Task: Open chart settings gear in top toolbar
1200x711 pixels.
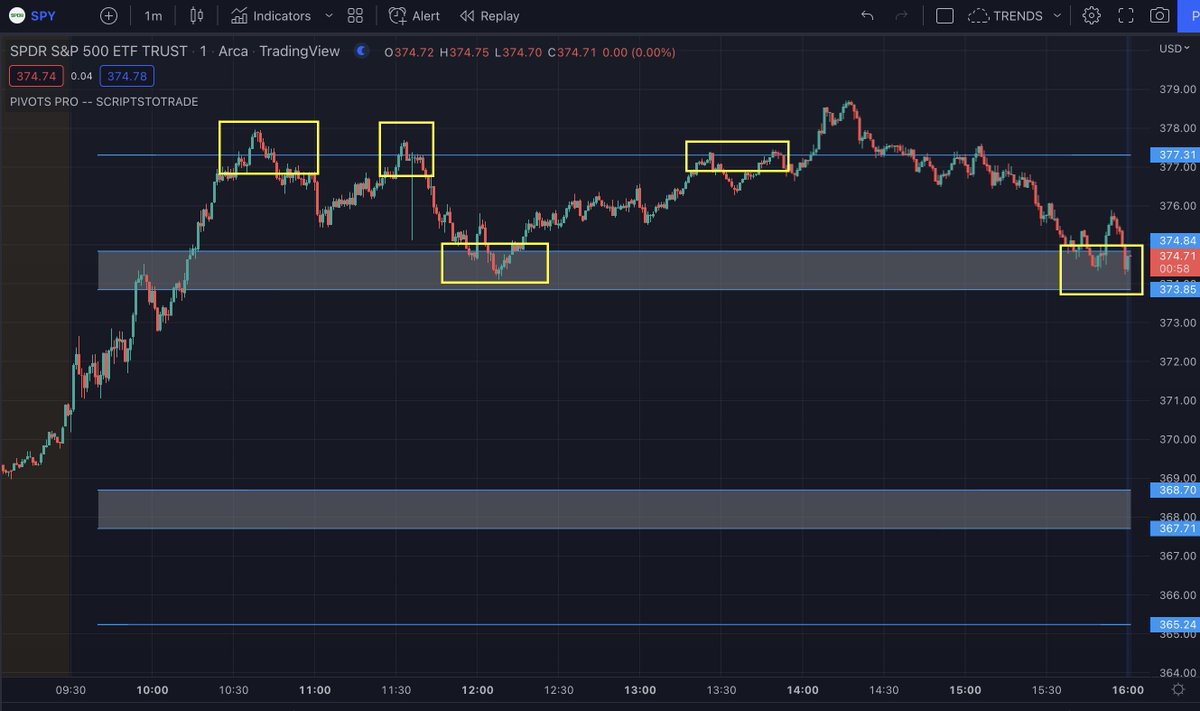Action: click(x=1091, y=16)
